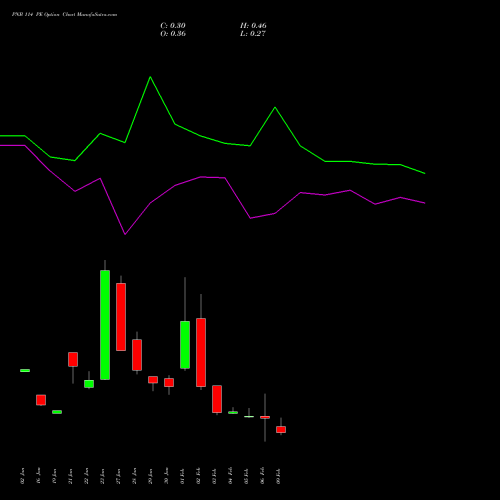
Task: Click the green candlestick above 01 Feb
Action: (185, 345)
